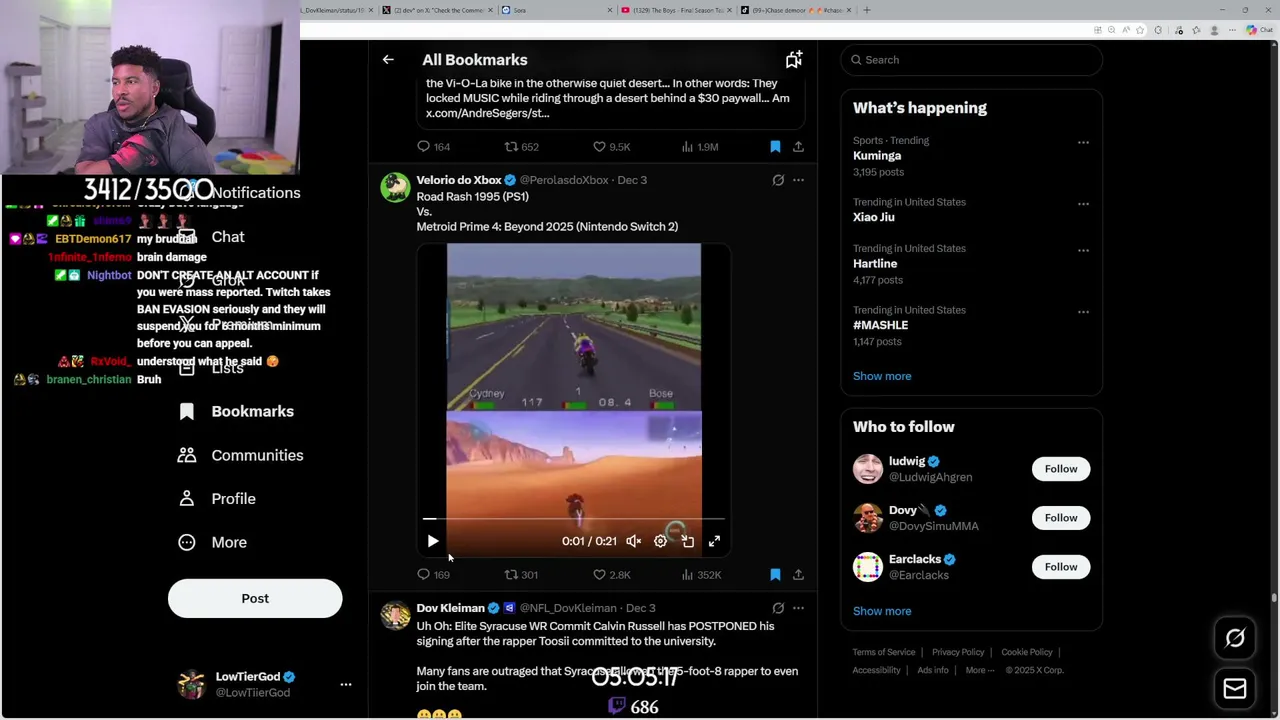
Task: Go to Bookmarks in the sidebar
Action: tap(236, 412)
